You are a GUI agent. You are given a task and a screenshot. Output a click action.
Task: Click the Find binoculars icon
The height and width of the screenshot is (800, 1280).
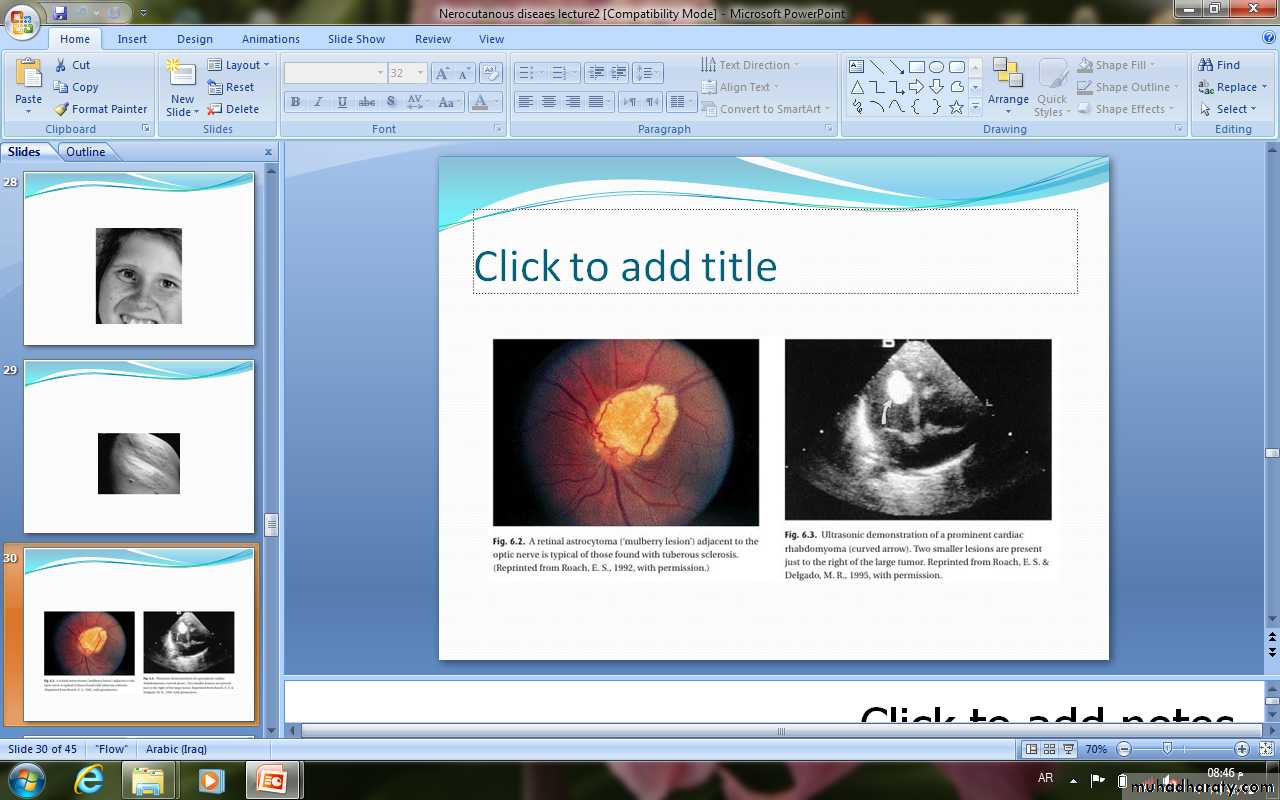pos(1206,65)
